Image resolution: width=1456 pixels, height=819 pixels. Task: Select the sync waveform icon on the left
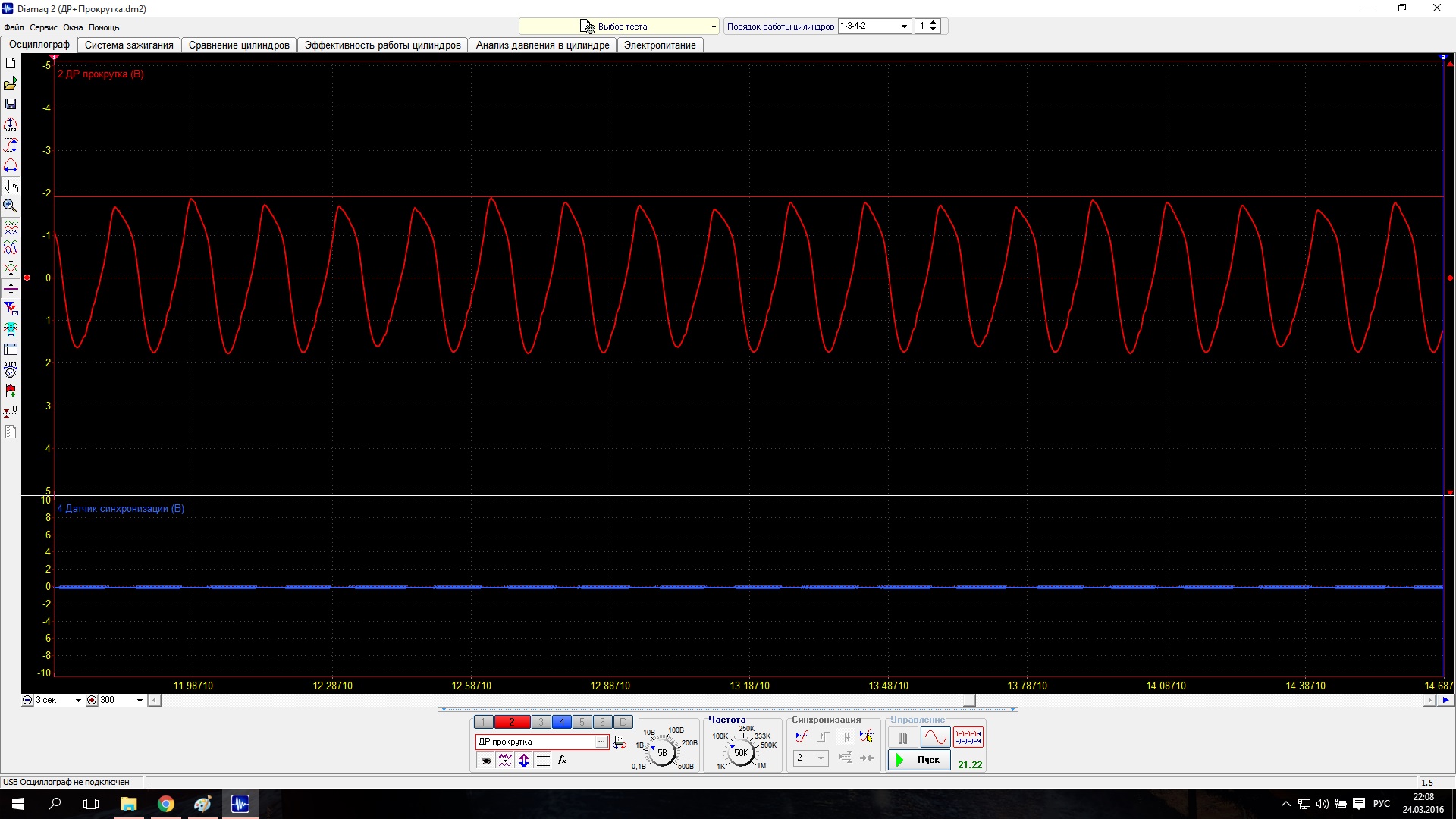(802, 737)
